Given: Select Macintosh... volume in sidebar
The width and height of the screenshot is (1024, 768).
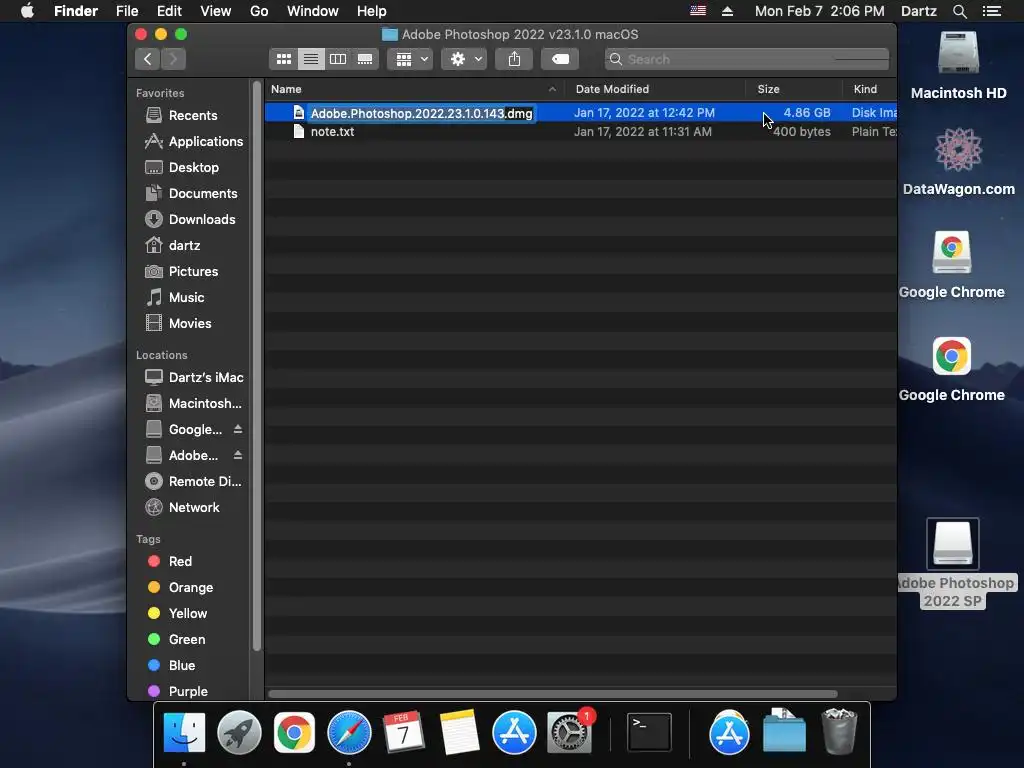Looking at the screenshot, I should (193, 404).
